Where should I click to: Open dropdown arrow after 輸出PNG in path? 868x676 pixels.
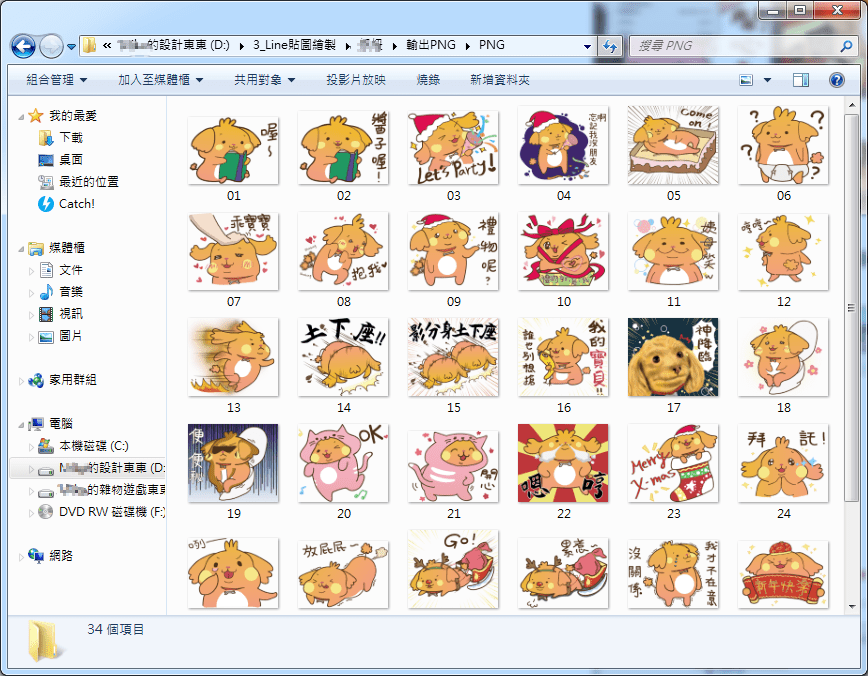468,46
